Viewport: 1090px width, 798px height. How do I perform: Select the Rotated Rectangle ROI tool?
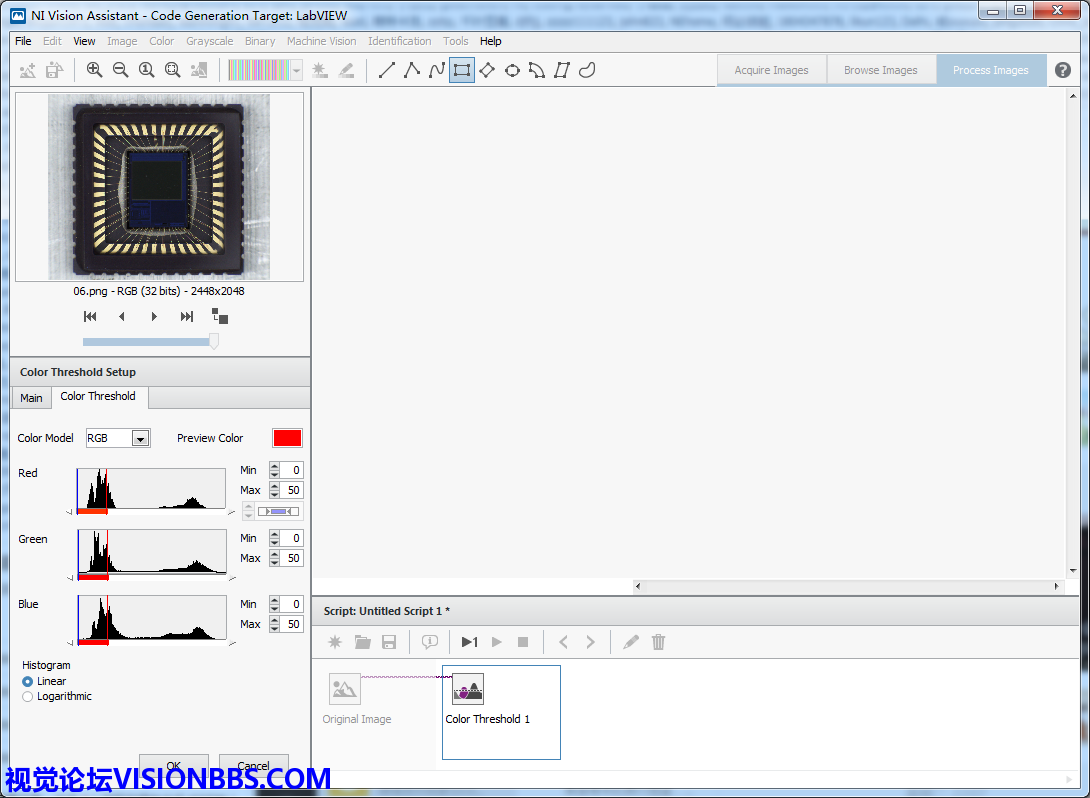(x=487, y=70)
